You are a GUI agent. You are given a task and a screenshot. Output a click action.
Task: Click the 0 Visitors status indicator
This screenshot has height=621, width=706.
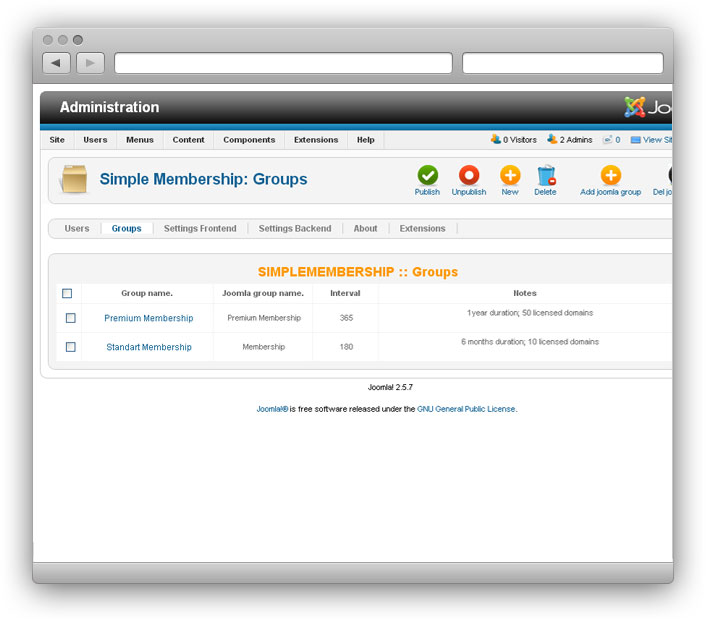[514, 140]
